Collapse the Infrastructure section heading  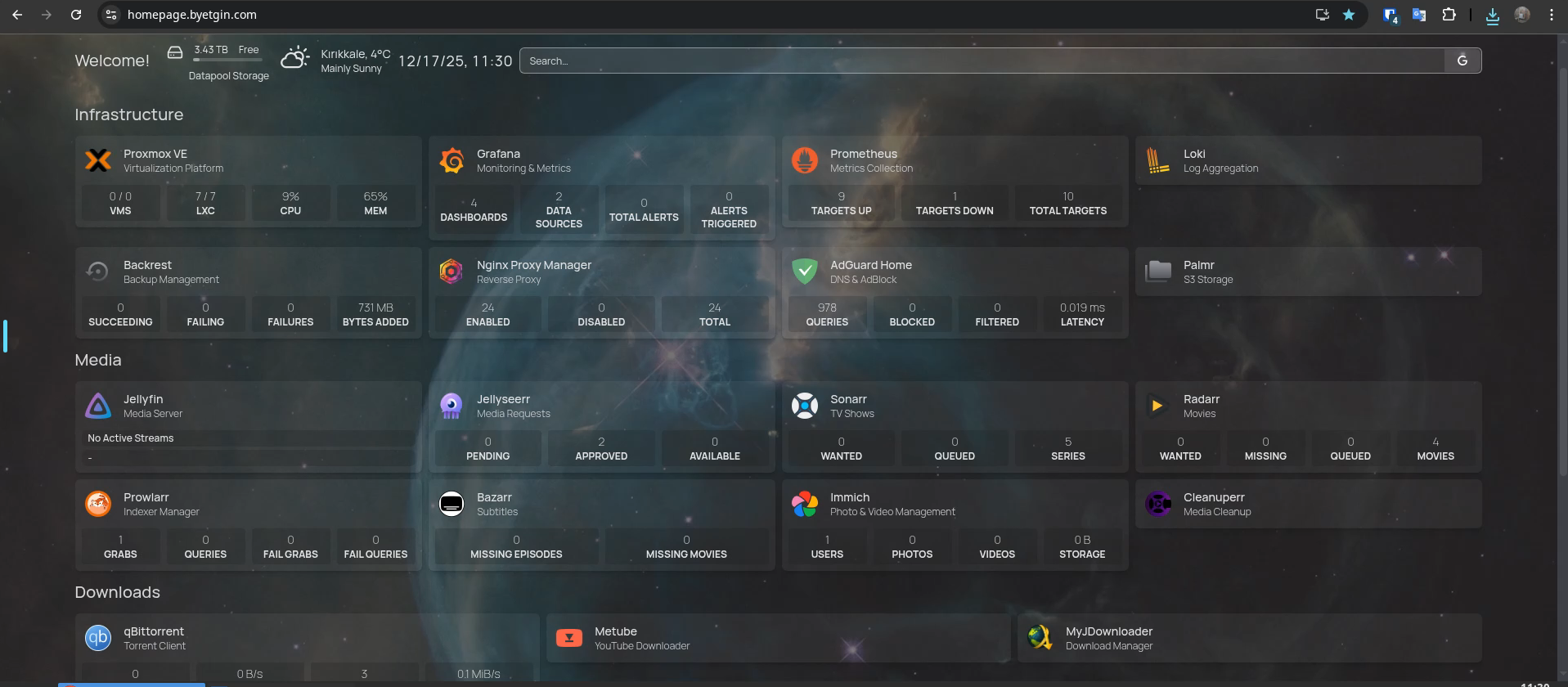tap(129, 114)
